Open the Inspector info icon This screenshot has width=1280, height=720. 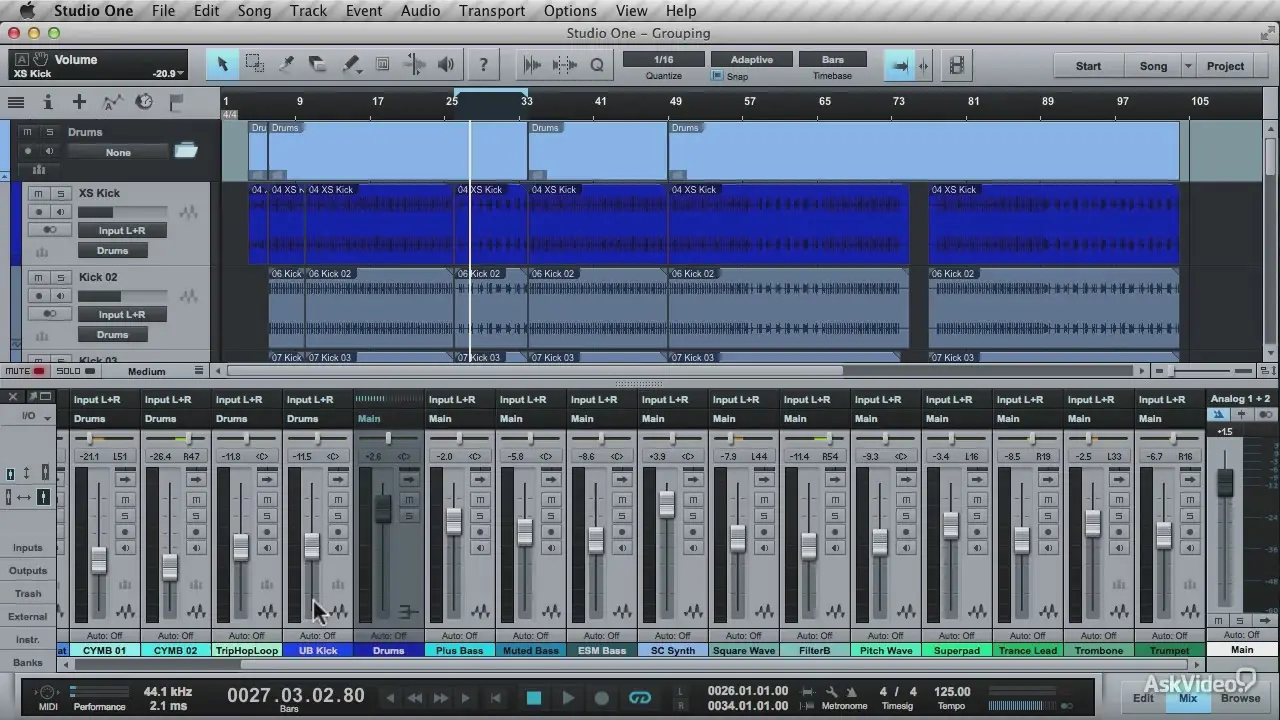(x=47, y=102)
